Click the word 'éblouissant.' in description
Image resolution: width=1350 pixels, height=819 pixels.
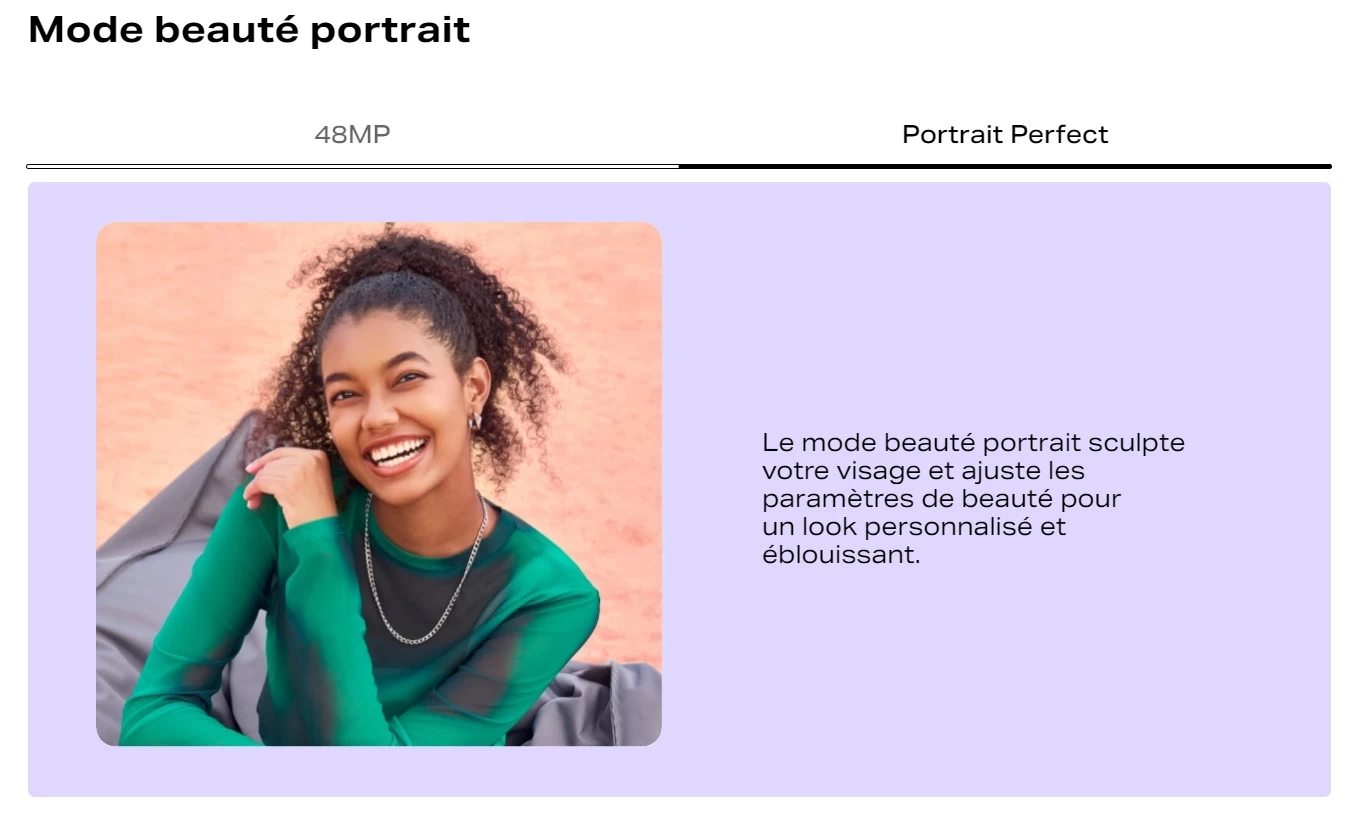pyautogui.click(x=840, y=554)
